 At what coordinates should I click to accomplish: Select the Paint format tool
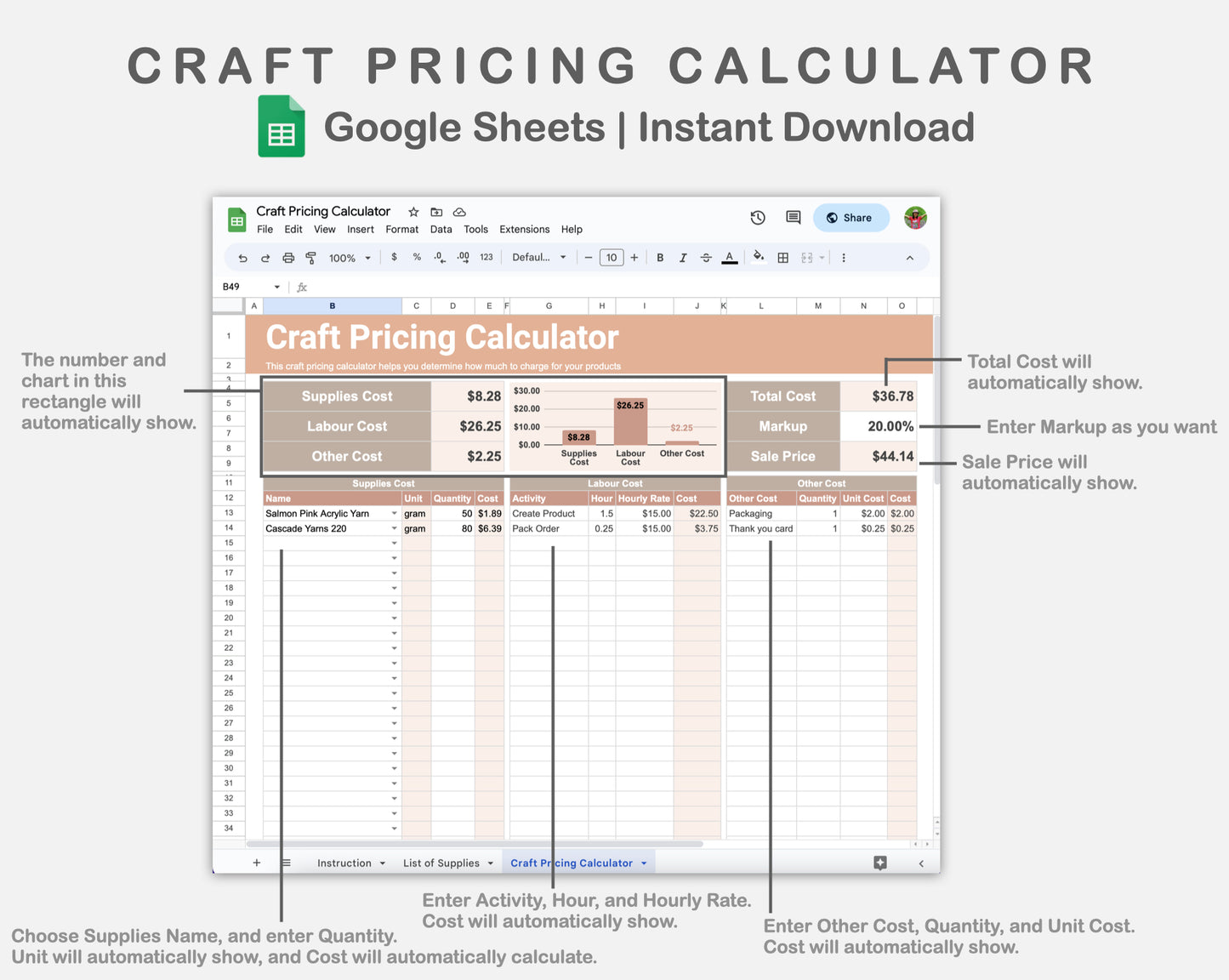pos(310,257)
